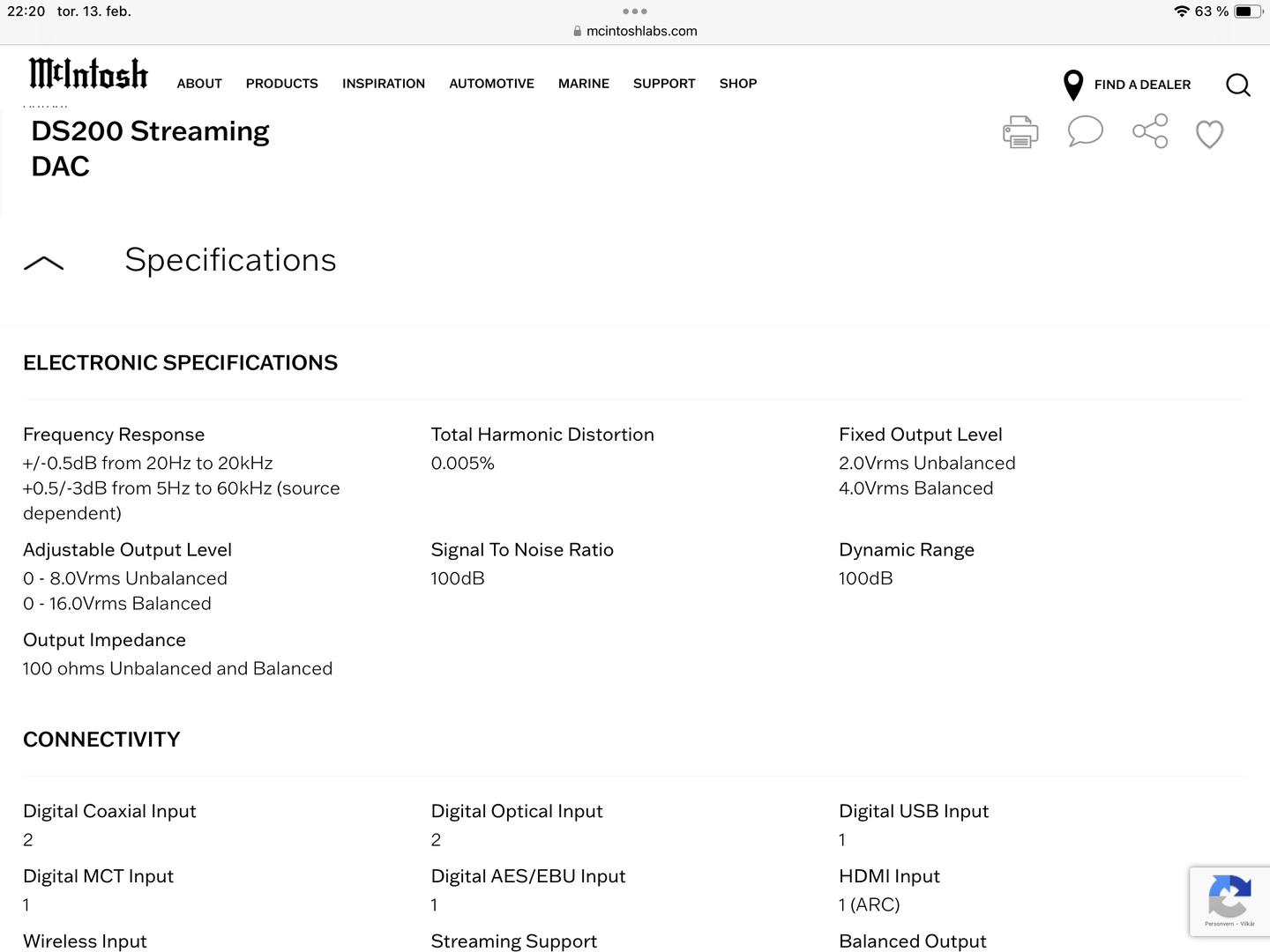Screen dimensions: 1270x952
Task: Click '2.0Vrms Unbalanced' value
Action: click(927, 464)
